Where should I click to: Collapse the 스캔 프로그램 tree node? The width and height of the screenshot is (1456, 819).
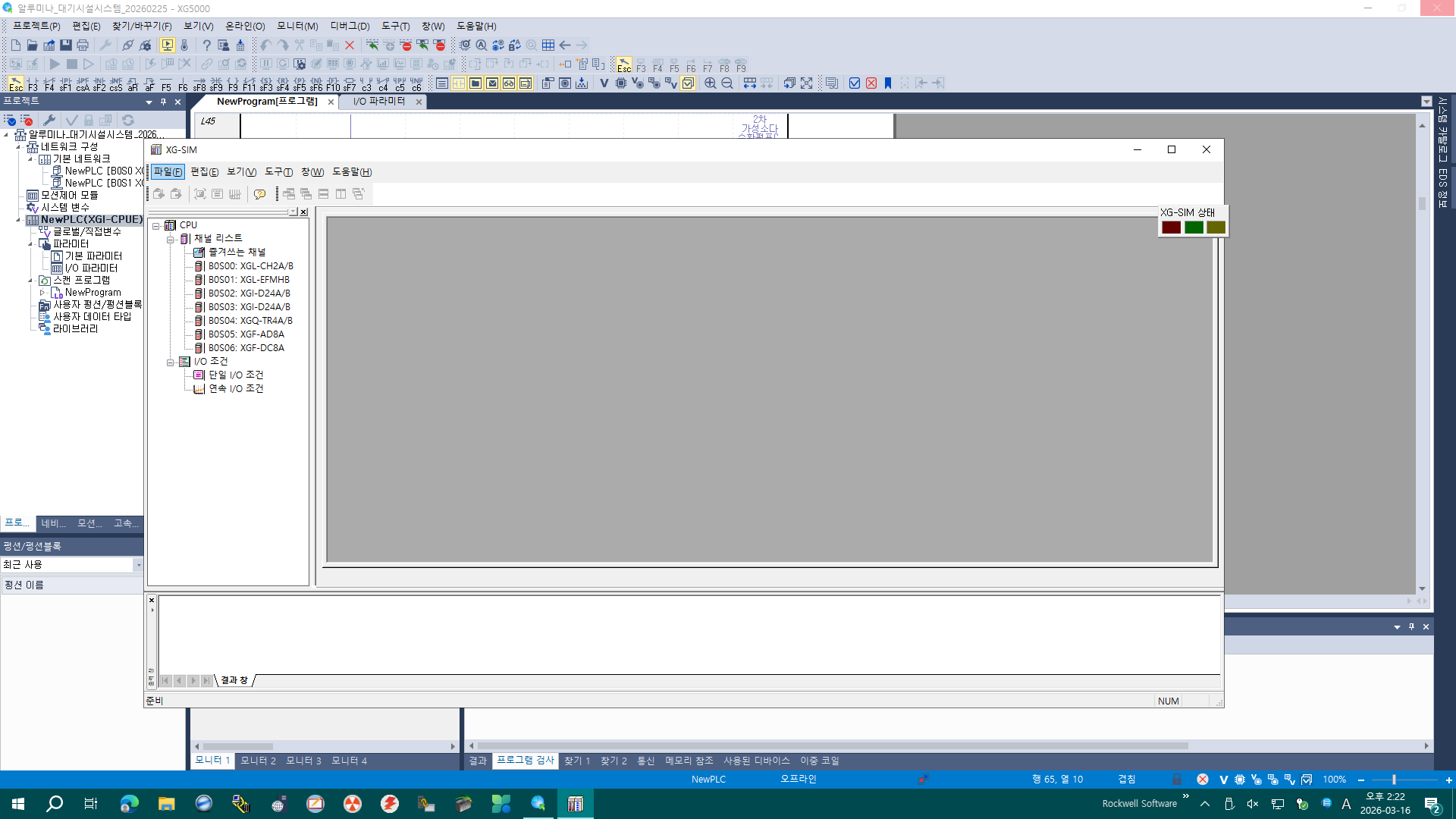(30, 280)
